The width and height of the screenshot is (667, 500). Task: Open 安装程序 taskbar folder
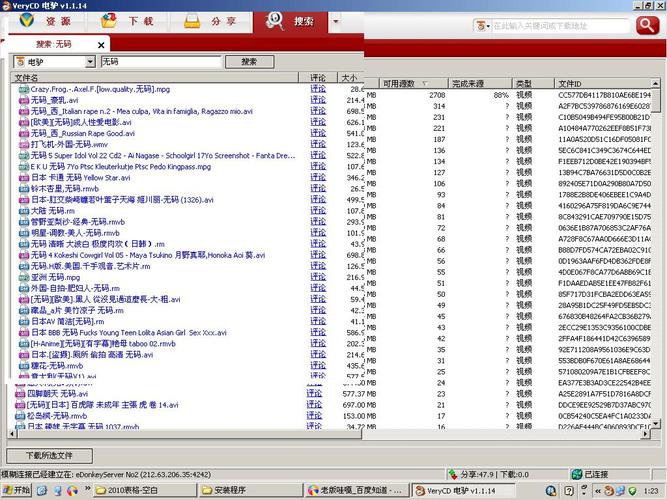click(251, 490)
